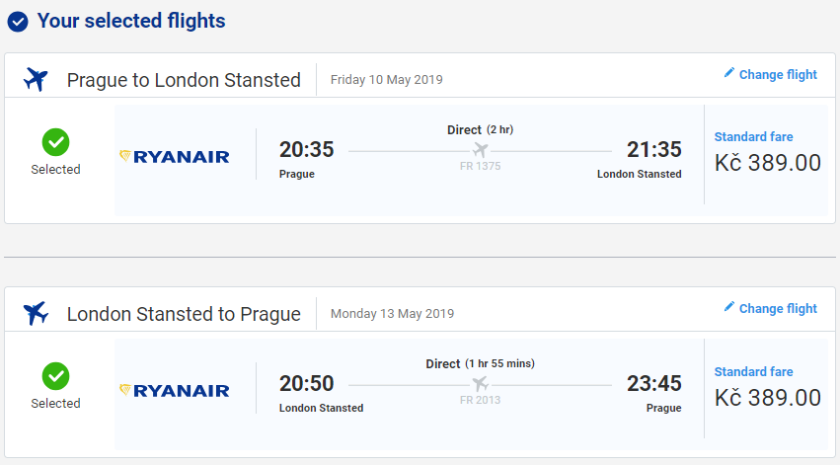Click the 20:35 departure time from Prague

306,150
